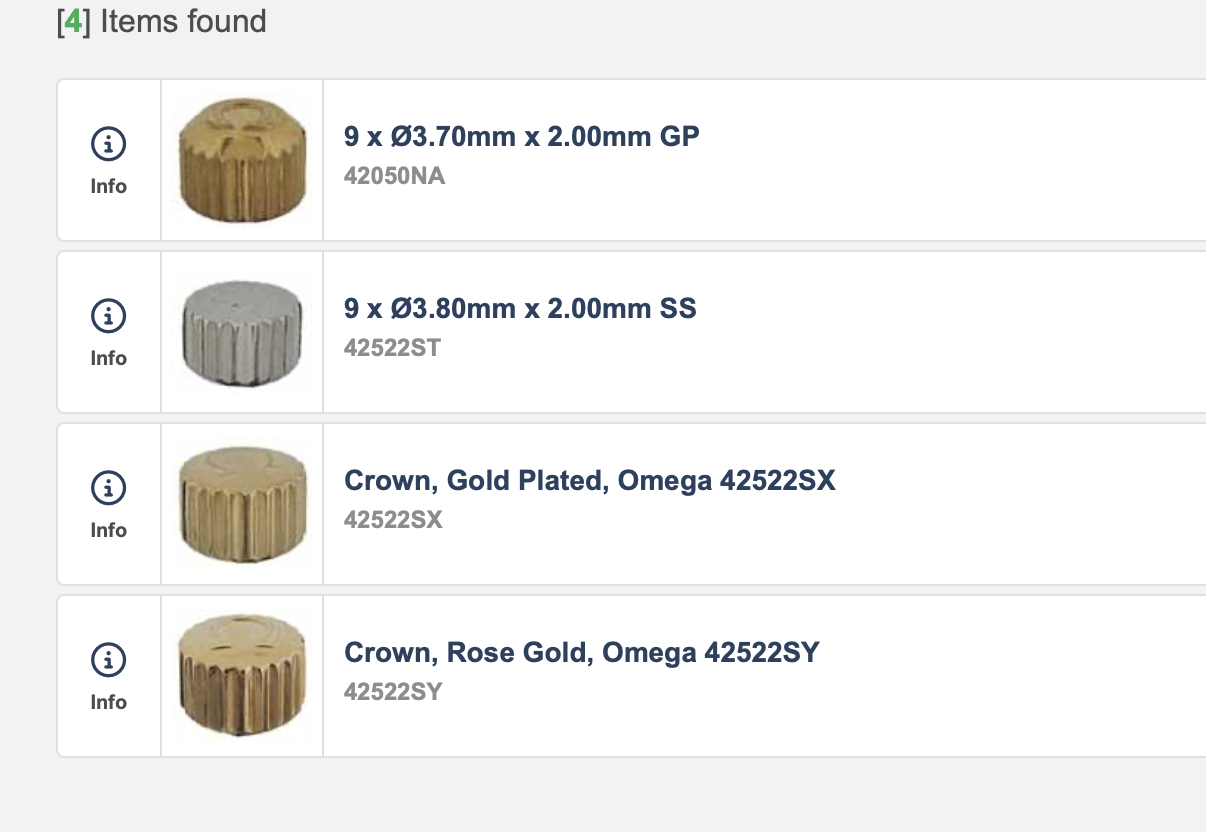Open "Crown, Rose Gold, Omega 42522SY" title

581,653
